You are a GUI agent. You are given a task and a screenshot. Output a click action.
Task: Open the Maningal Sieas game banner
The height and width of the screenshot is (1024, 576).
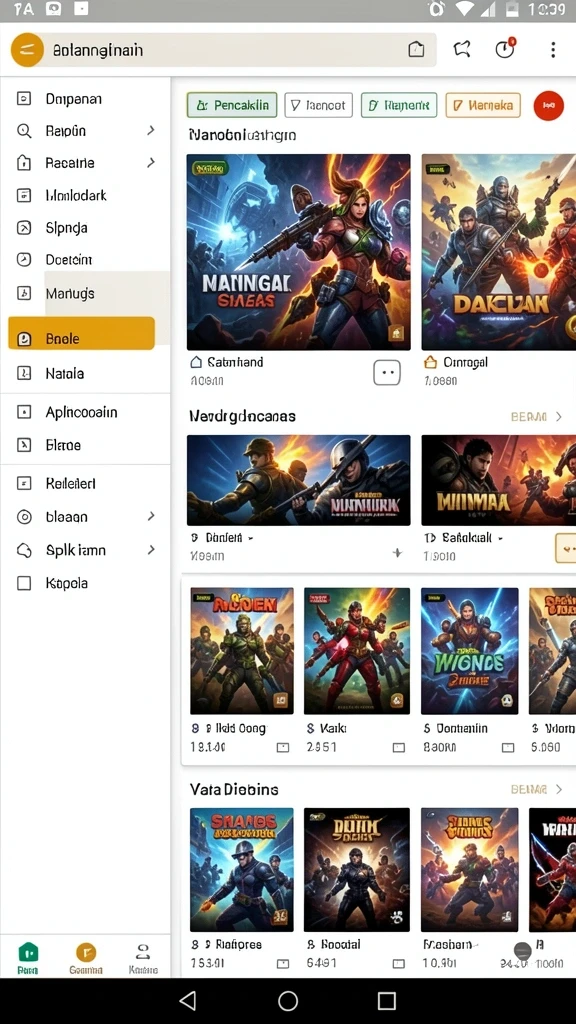(298, 252)
